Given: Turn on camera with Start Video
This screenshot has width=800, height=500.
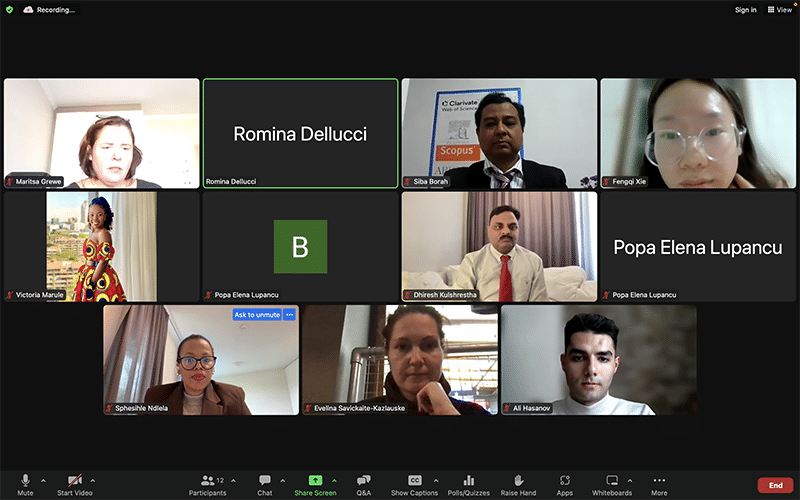Looking at the screenshot, I should tap(75, 484).
